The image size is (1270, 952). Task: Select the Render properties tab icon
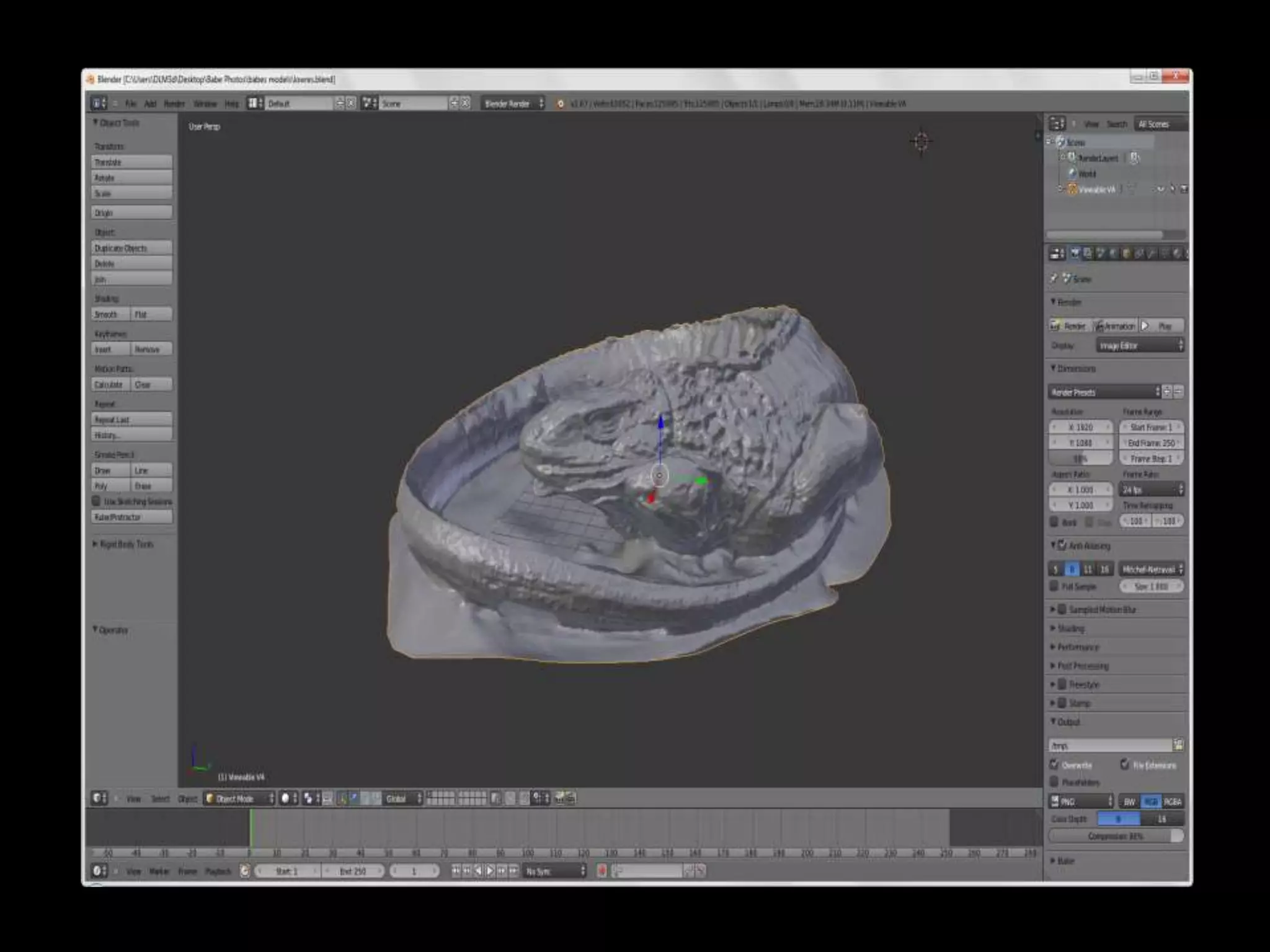pyautogui.click(x=1075, y=253)
